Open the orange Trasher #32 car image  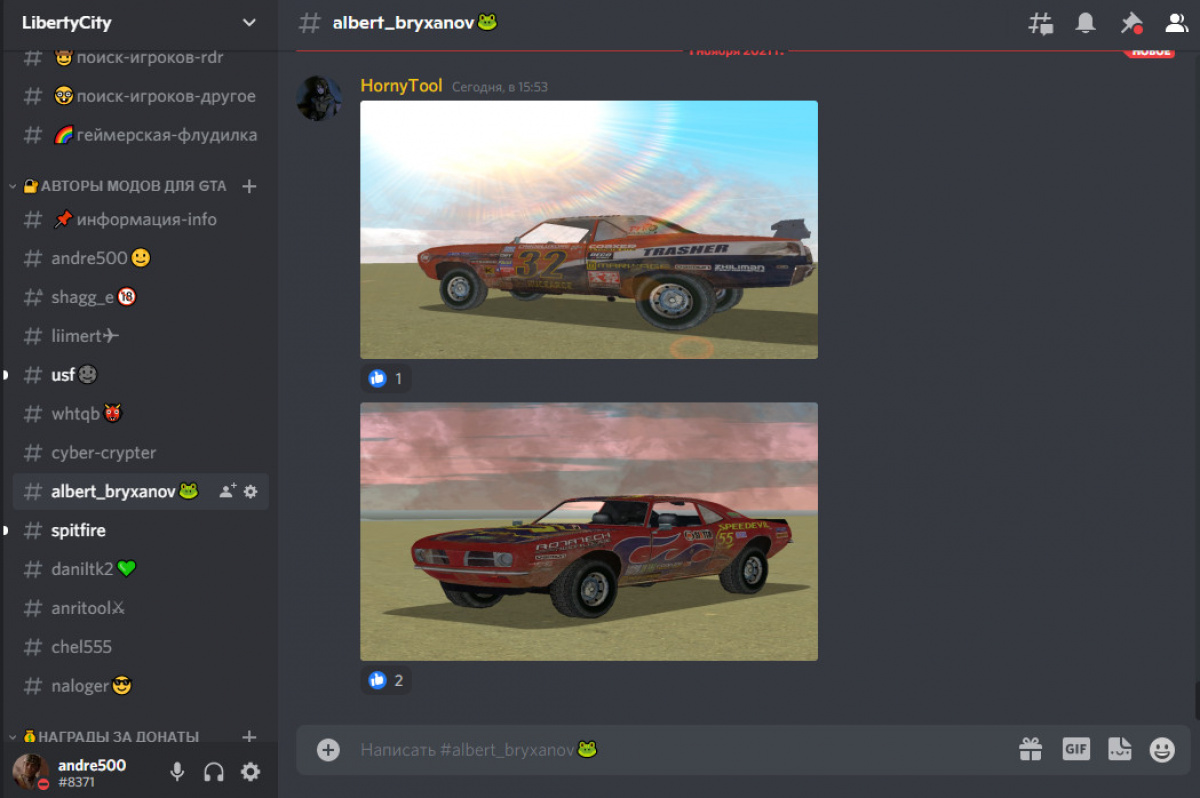[x=589, y=230]
